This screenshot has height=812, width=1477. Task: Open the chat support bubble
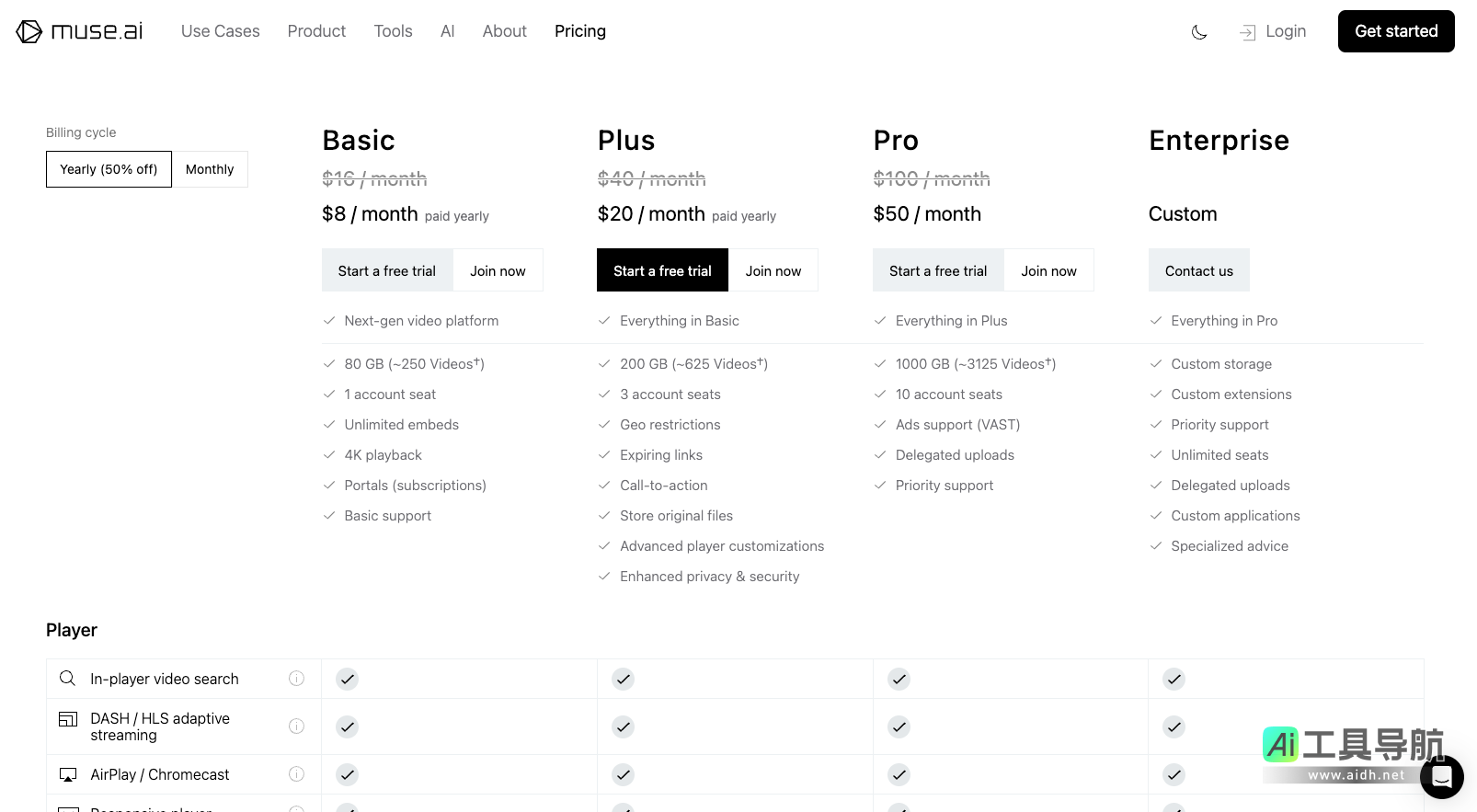(1441, 777)
